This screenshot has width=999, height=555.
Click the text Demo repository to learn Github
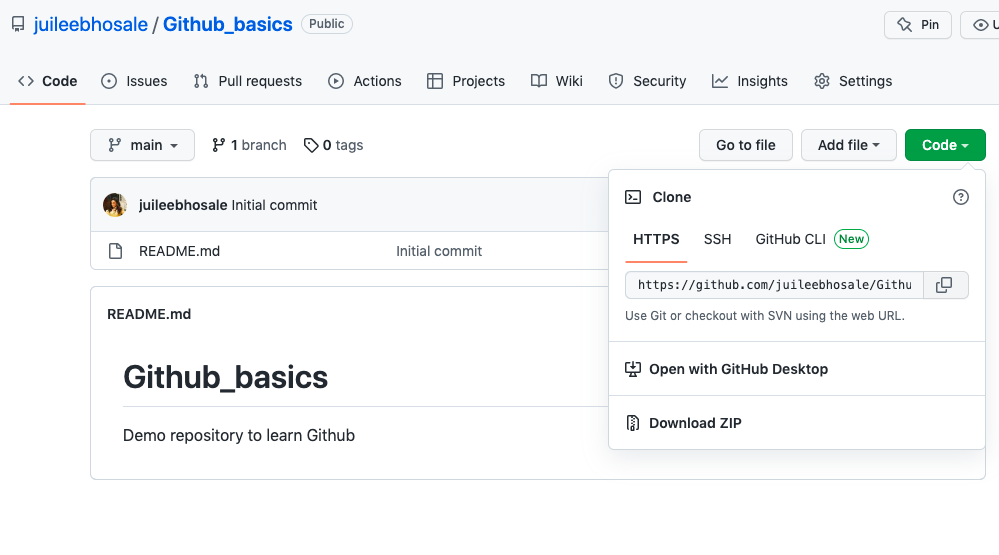click(239, 435)
